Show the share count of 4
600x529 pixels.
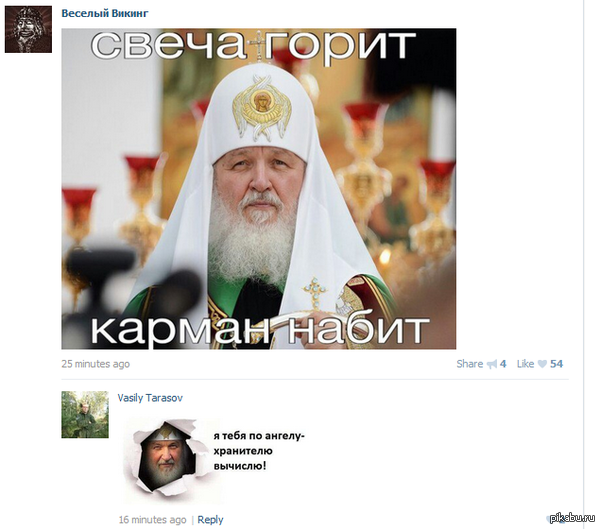[503, 364]
